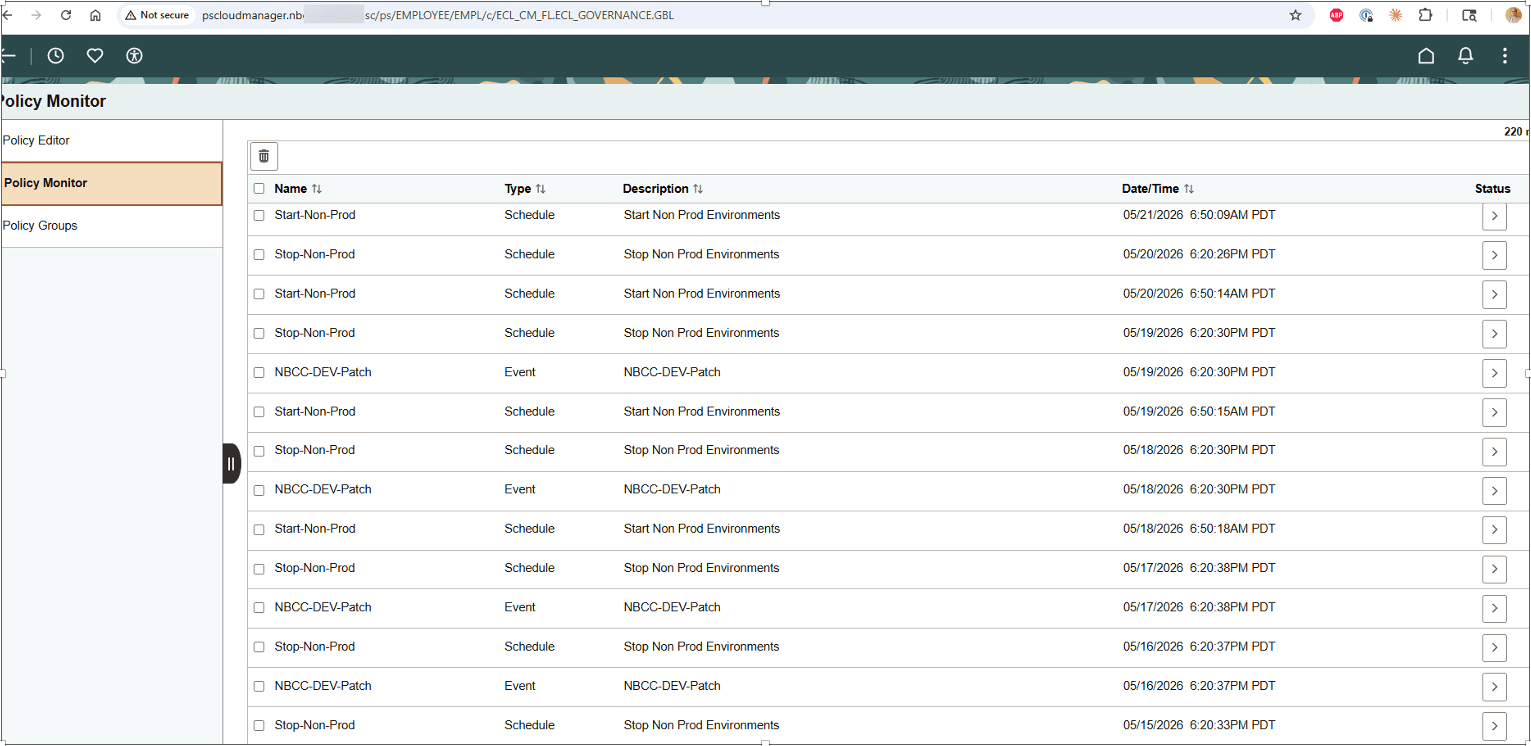Open the ABP extension icon
1531x746 pixels.
pos(1337,15)
